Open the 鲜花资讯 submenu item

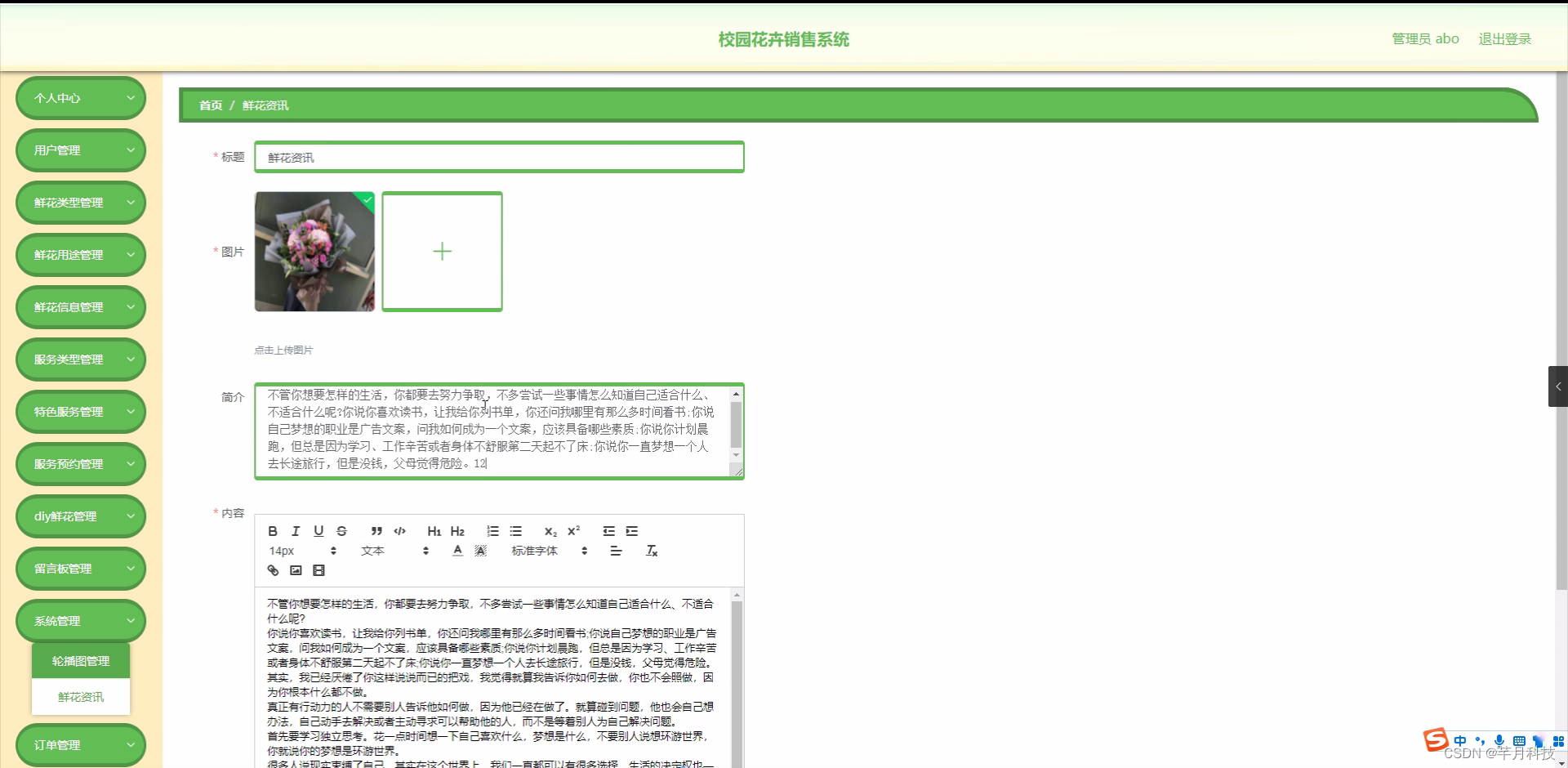tap(80, 697)
